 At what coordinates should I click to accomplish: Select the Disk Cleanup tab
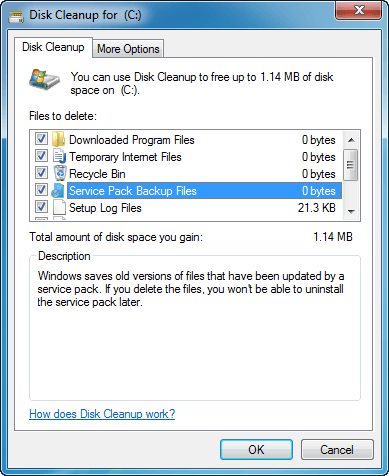(53, 47)
